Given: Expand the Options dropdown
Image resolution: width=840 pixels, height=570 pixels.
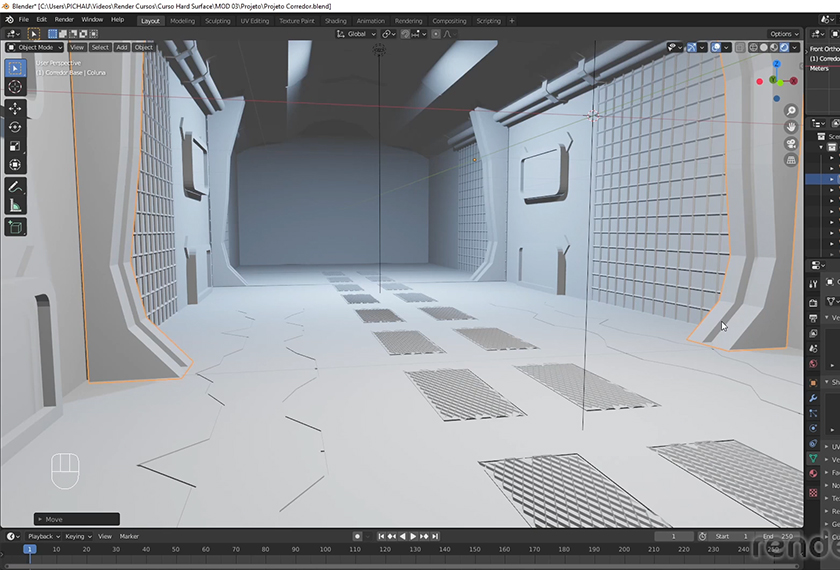Looking at the screenshot, I should coord(784,34).
